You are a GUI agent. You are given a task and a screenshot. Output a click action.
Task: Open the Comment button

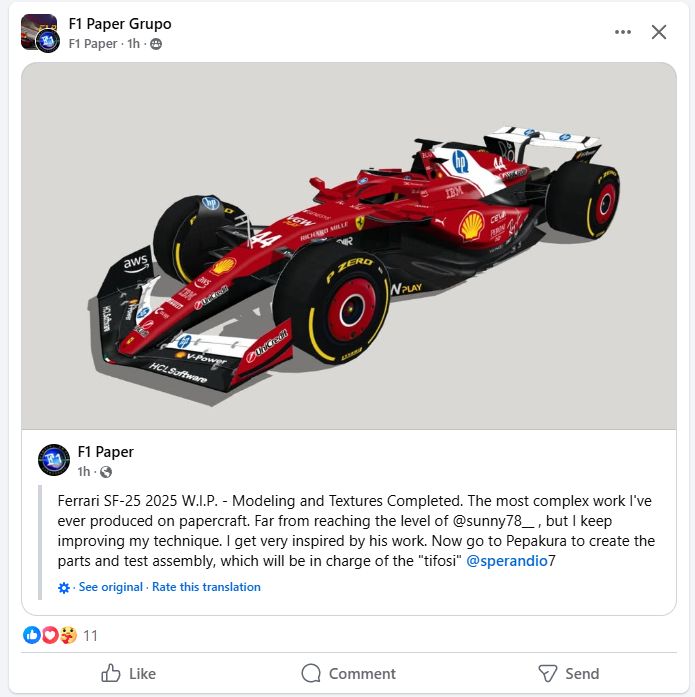348,673
